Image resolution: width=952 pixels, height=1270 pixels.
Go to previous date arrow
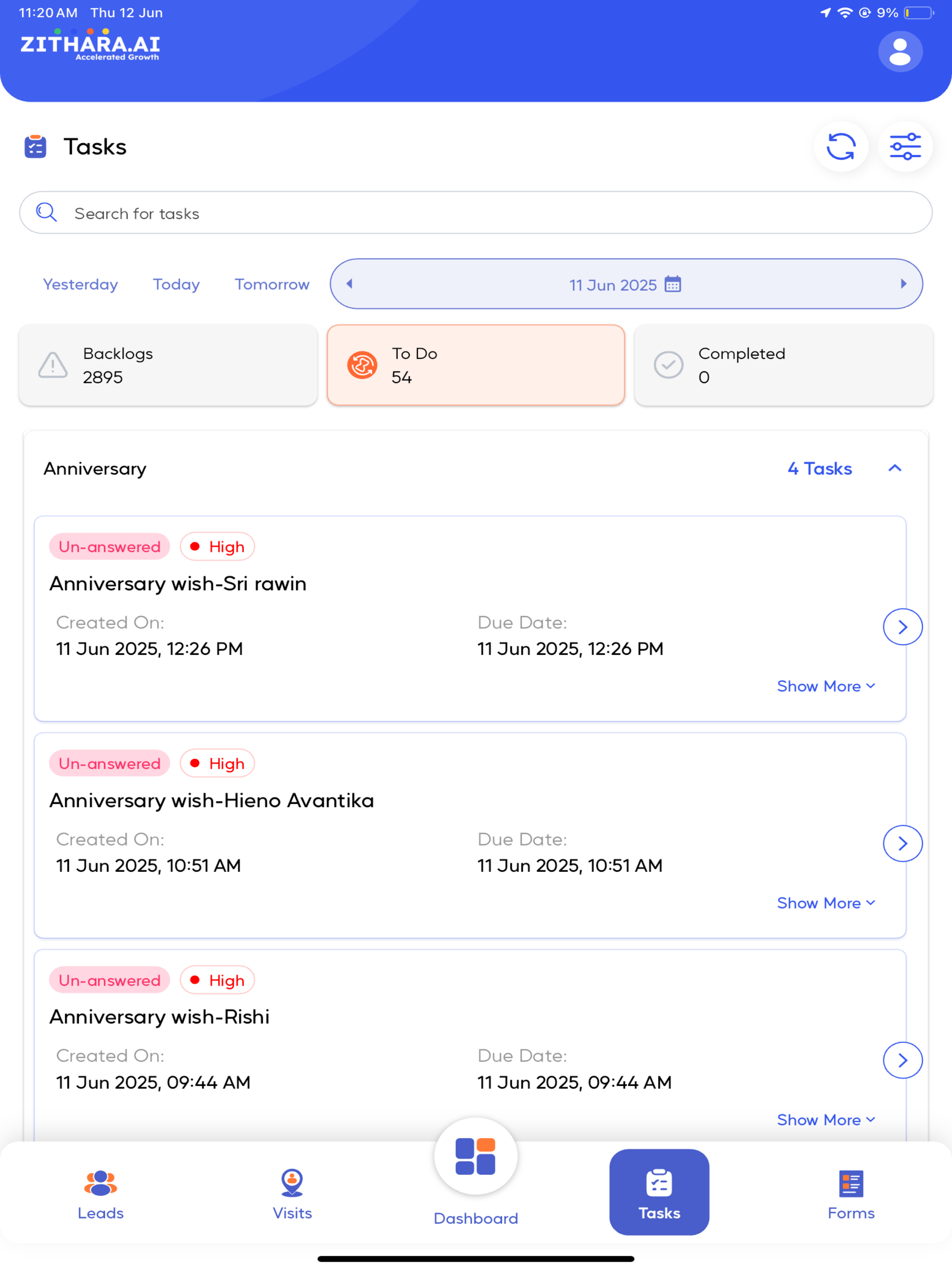349,284
